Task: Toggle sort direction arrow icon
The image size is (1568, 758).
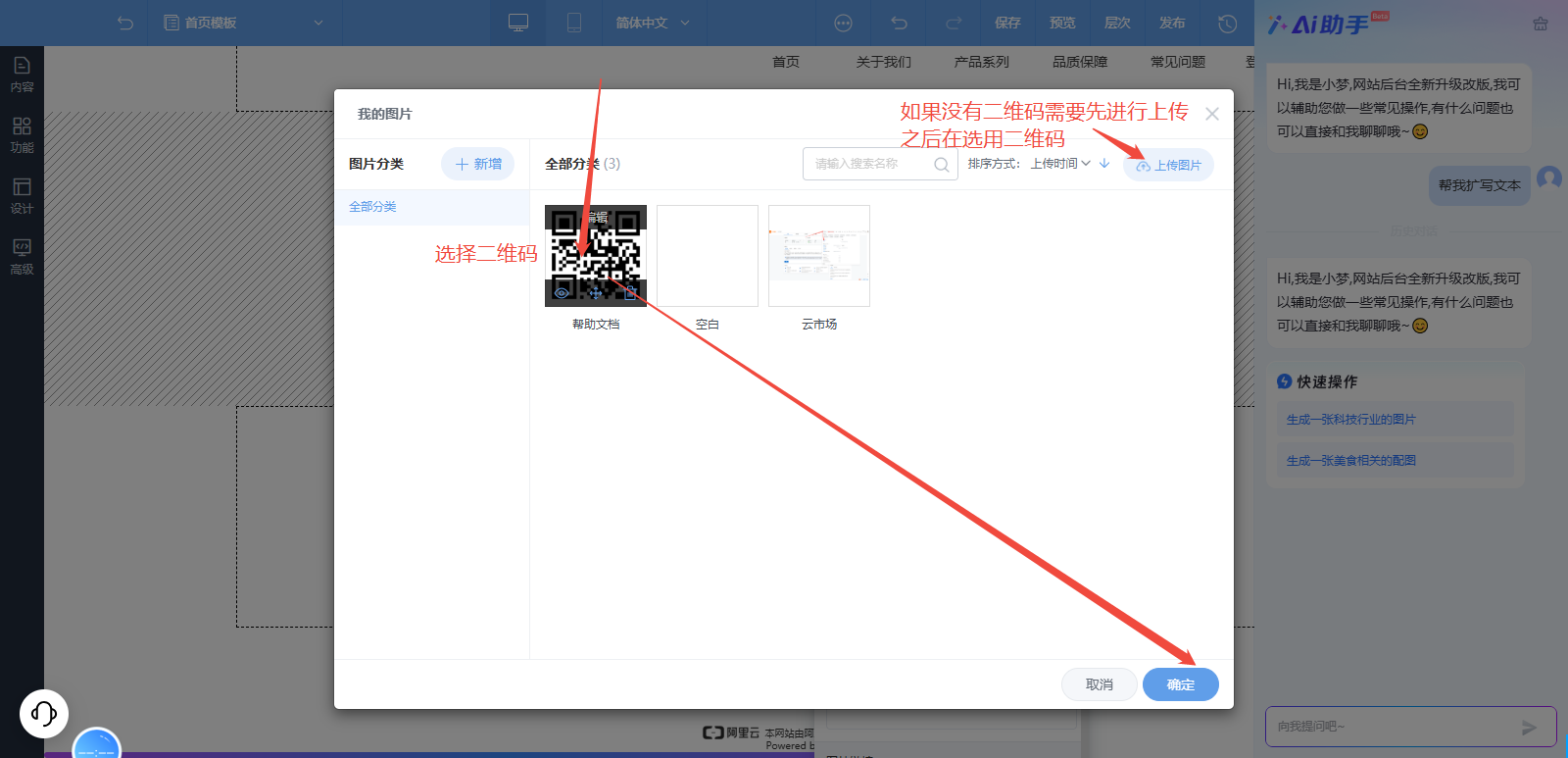Action: 1104,164
